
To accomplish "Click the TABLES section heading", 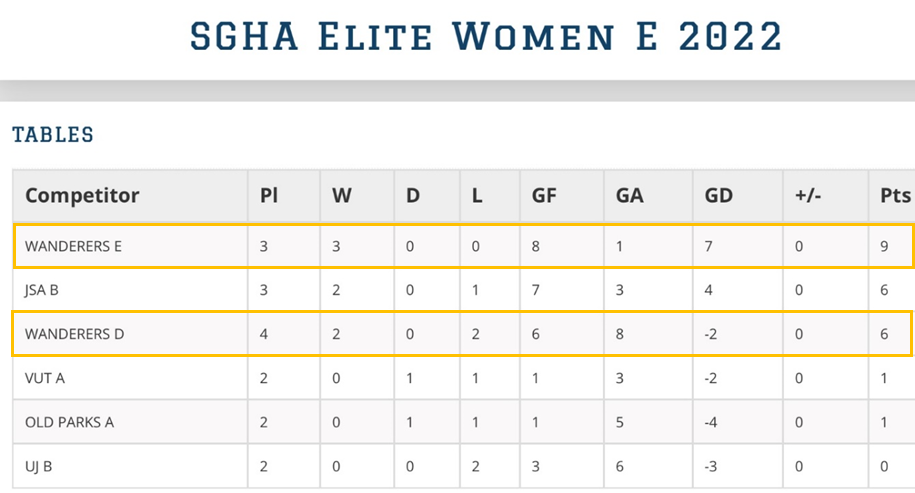I will (x=53, y=135).
